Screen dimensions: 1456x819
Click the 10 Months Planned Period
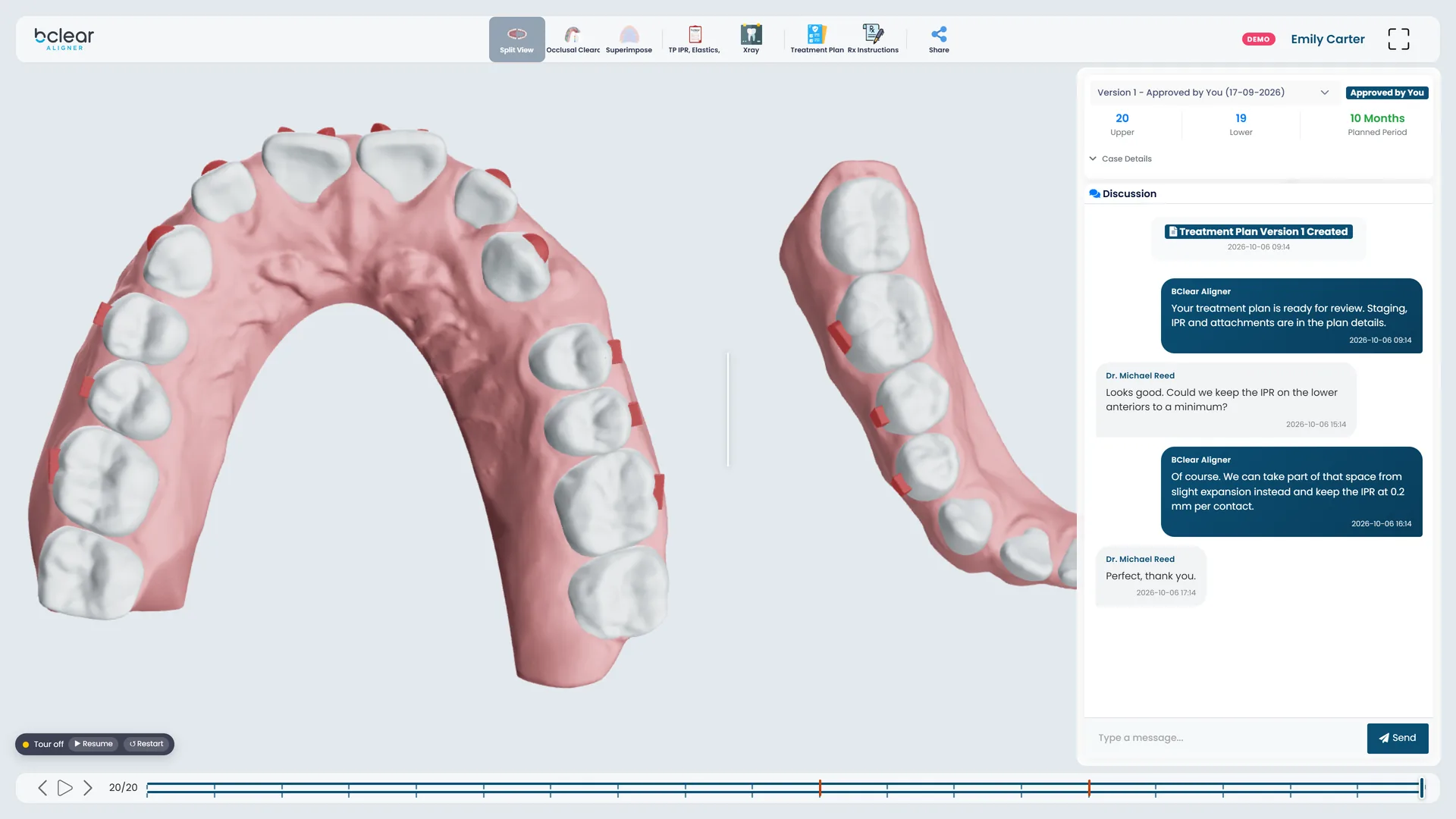point(1377,124)
